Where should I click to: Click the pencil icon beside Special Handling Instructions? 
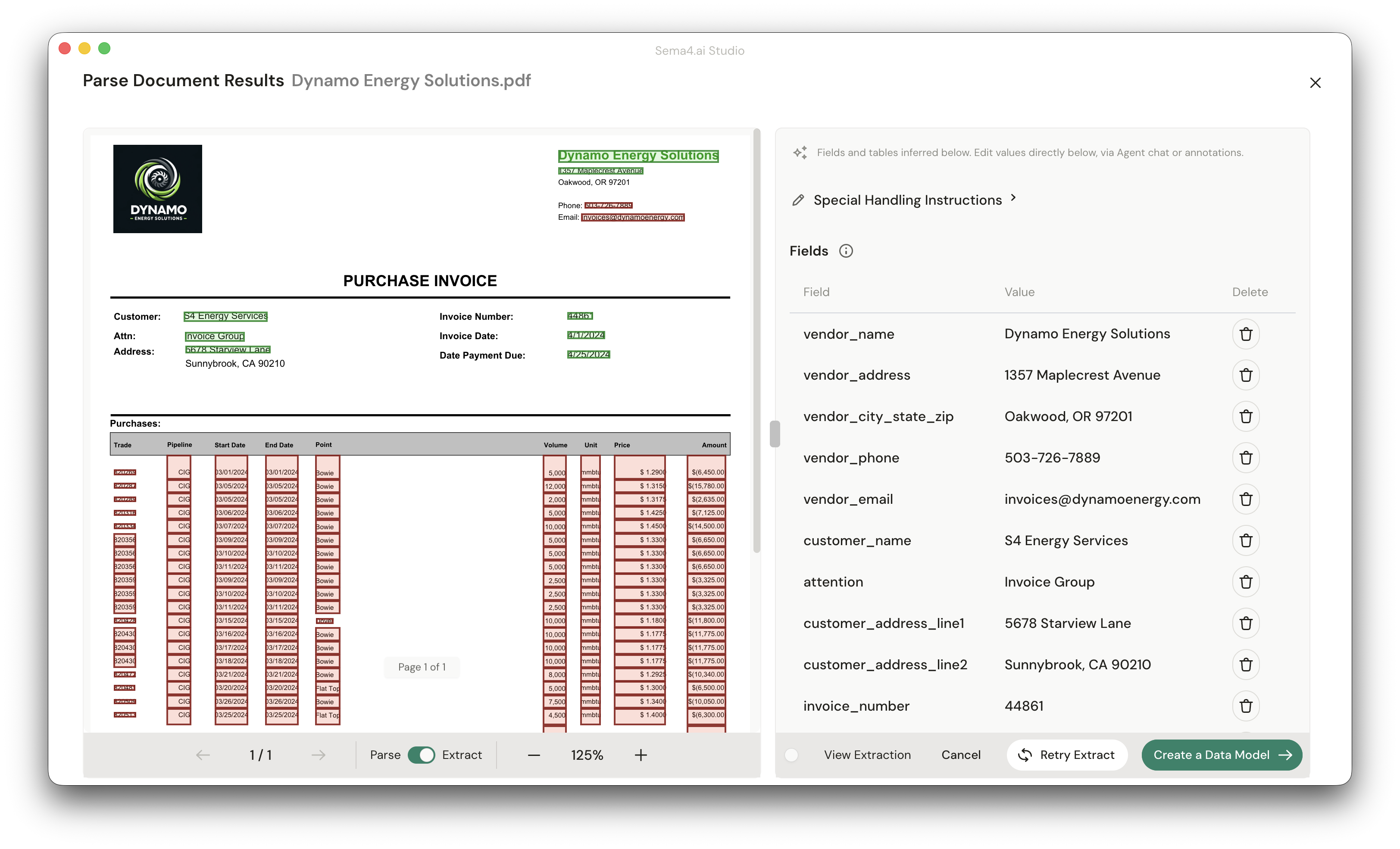[x=798, y=200]
